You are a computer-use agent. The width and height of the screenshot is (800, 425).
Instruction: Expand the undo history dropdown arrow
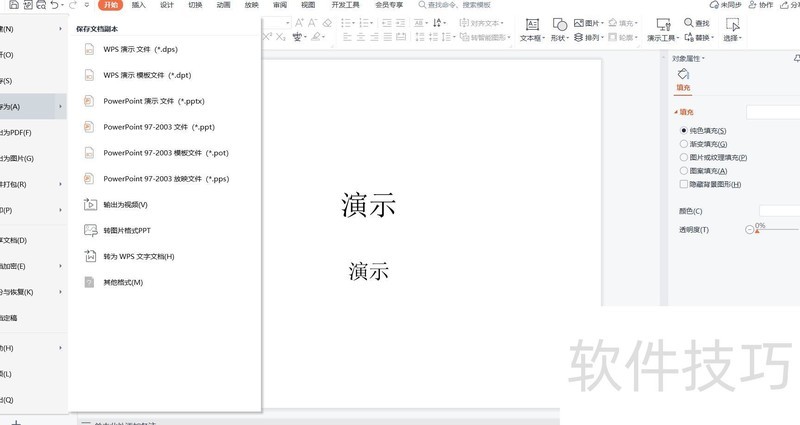[62, 5]
